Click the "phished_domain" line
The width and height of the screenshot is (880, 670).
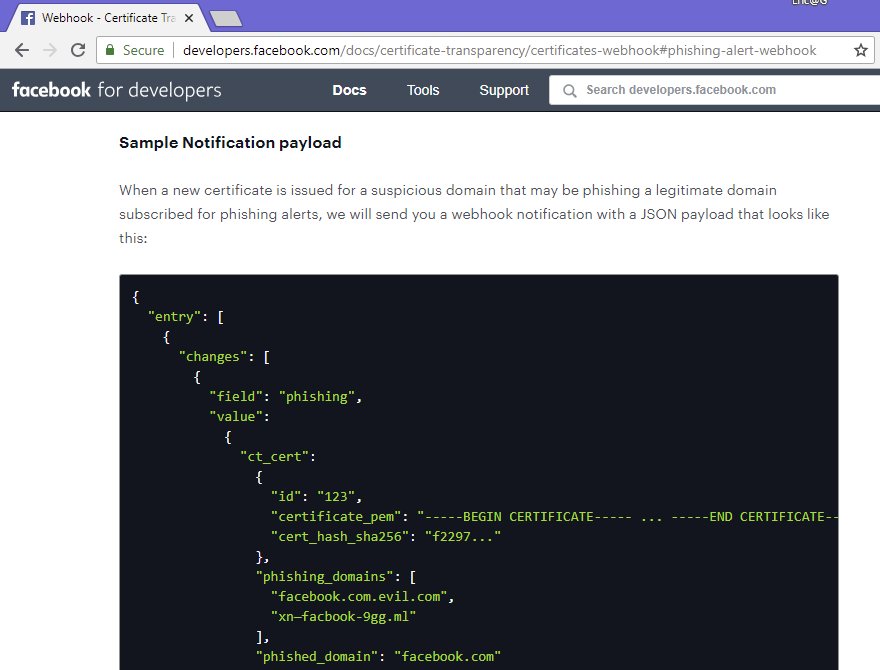pos(378,657)
